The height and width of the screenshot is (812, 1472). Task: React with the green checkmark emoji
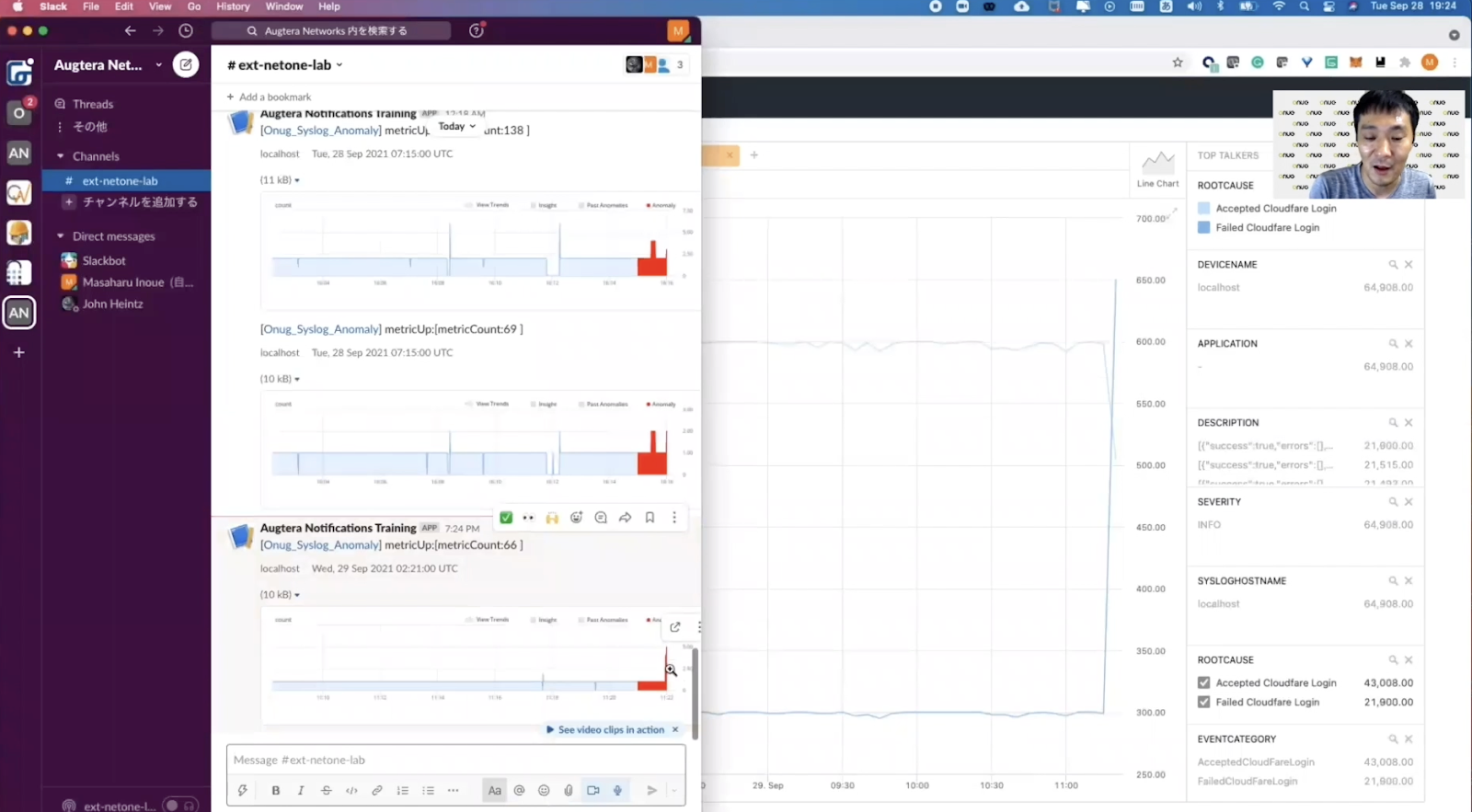coord(506,518)
